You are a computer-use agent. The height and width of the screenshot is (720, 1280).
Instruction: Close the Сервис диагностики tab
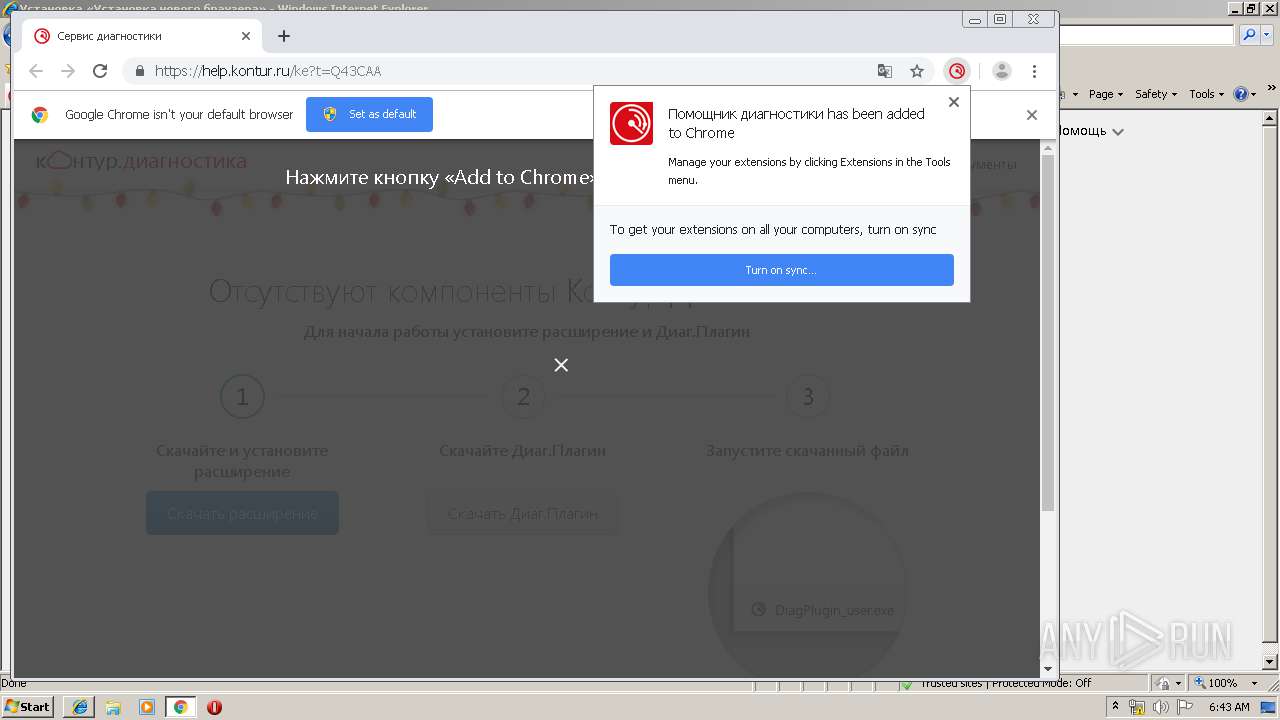(246, 36)
